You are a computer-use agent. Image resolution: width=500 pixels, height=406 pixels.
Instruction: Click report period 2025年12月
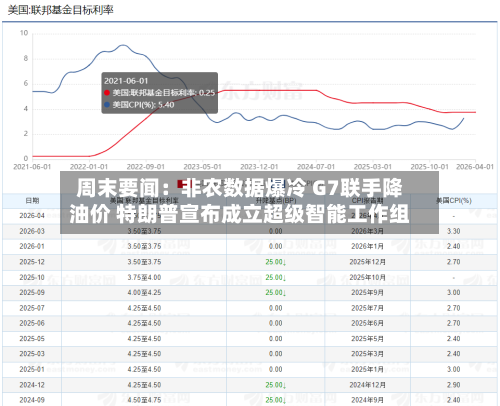click(x=367, y=262)
